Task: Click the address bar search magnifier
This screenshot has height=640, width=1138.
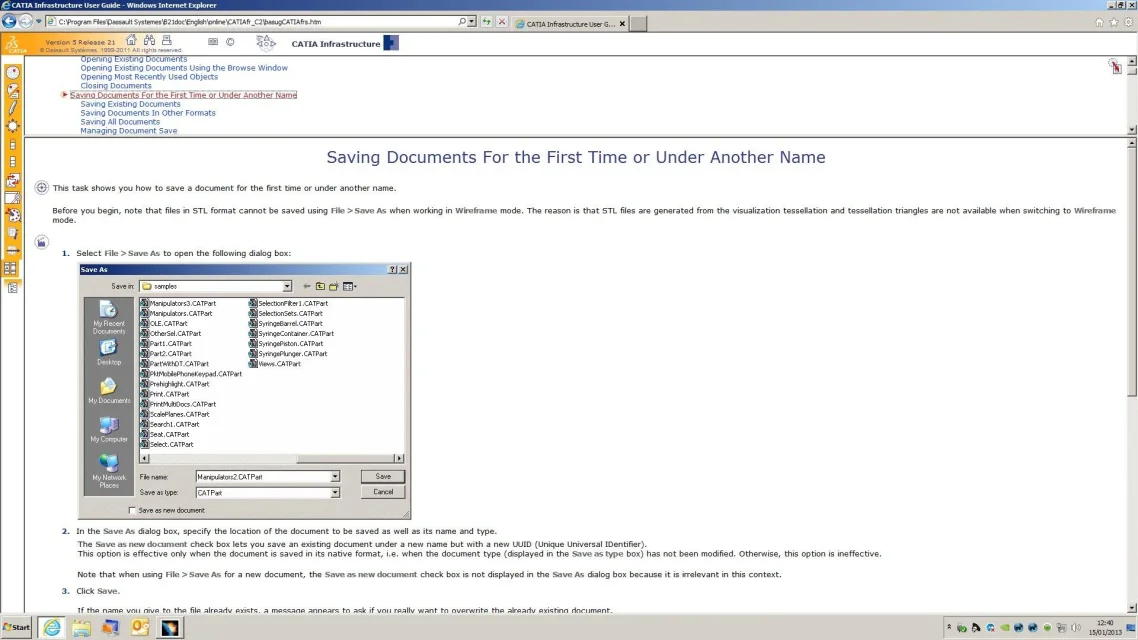Action: pos(462,22)
